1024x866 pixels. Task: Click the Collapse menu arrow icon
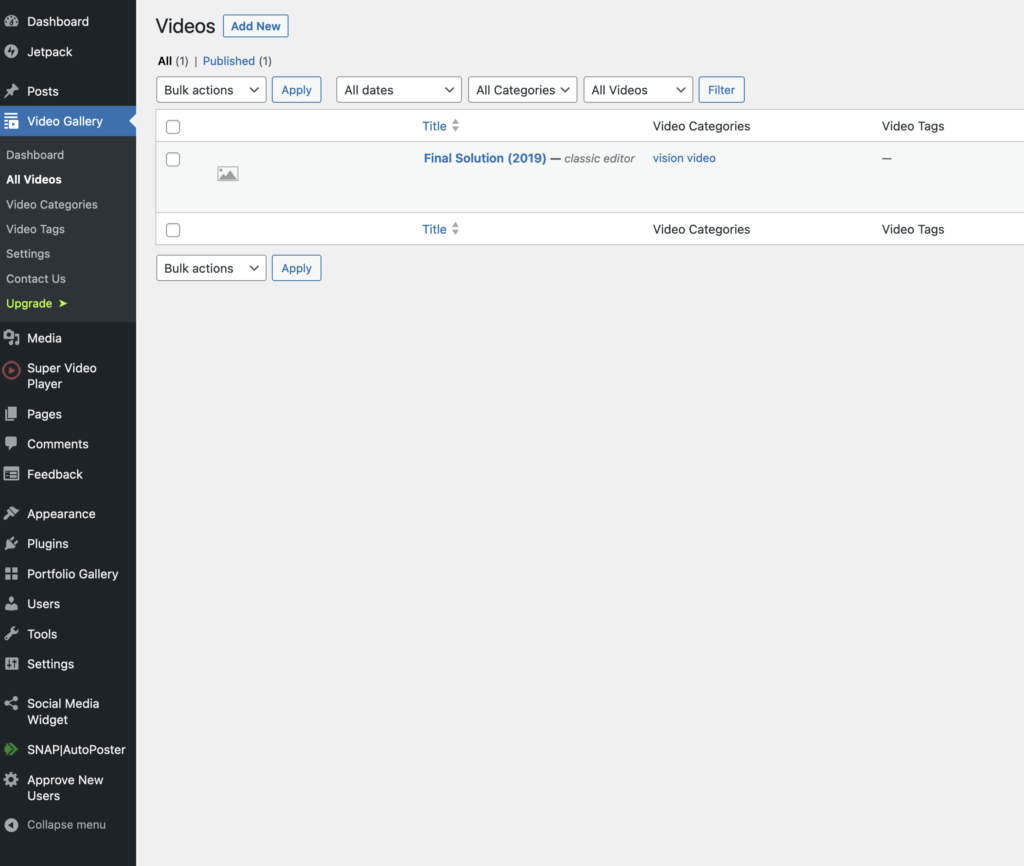pyautogui.click(x=11, y=825)
